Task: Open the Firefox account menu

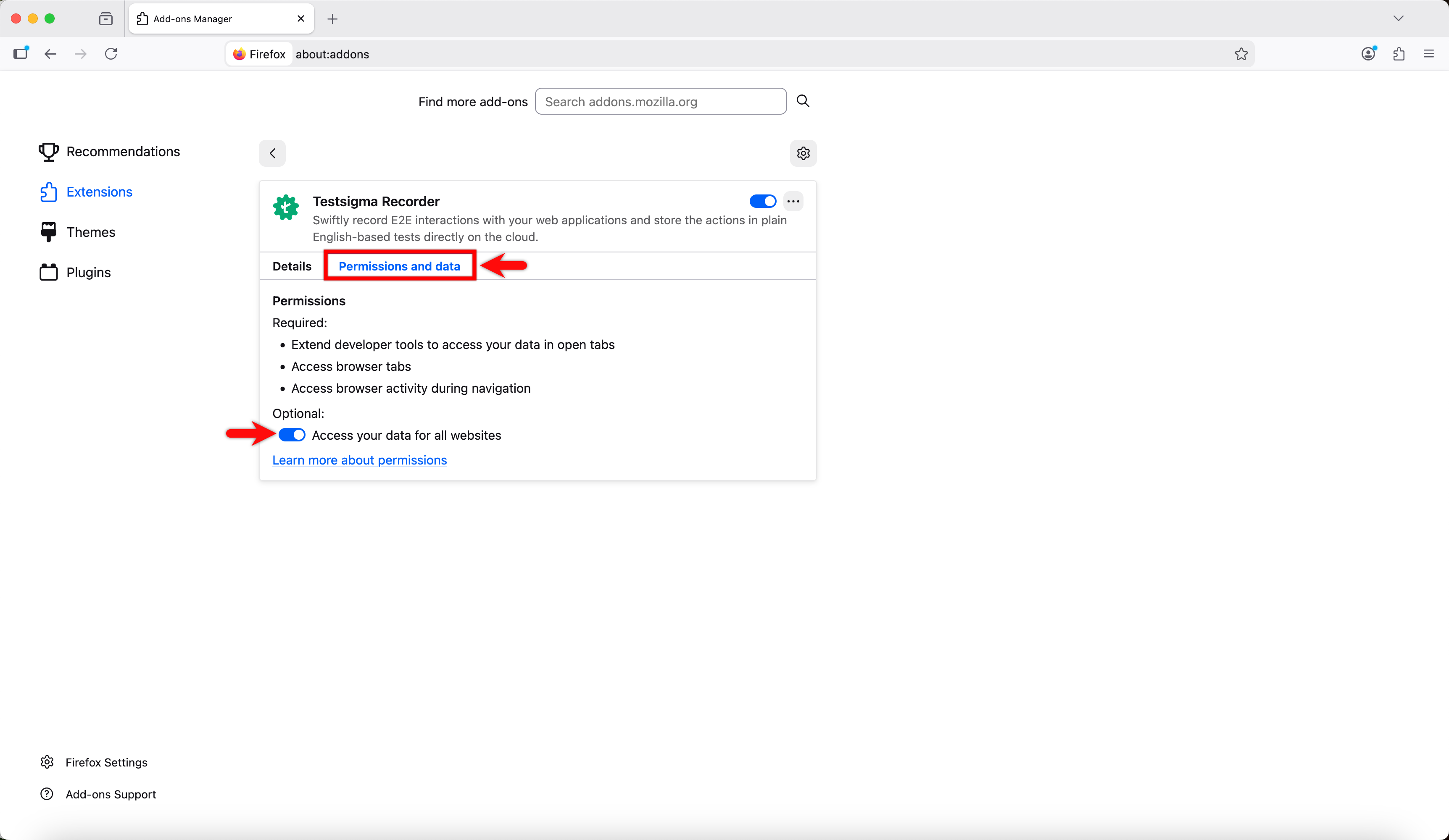Action: (x=1368, y=54)
